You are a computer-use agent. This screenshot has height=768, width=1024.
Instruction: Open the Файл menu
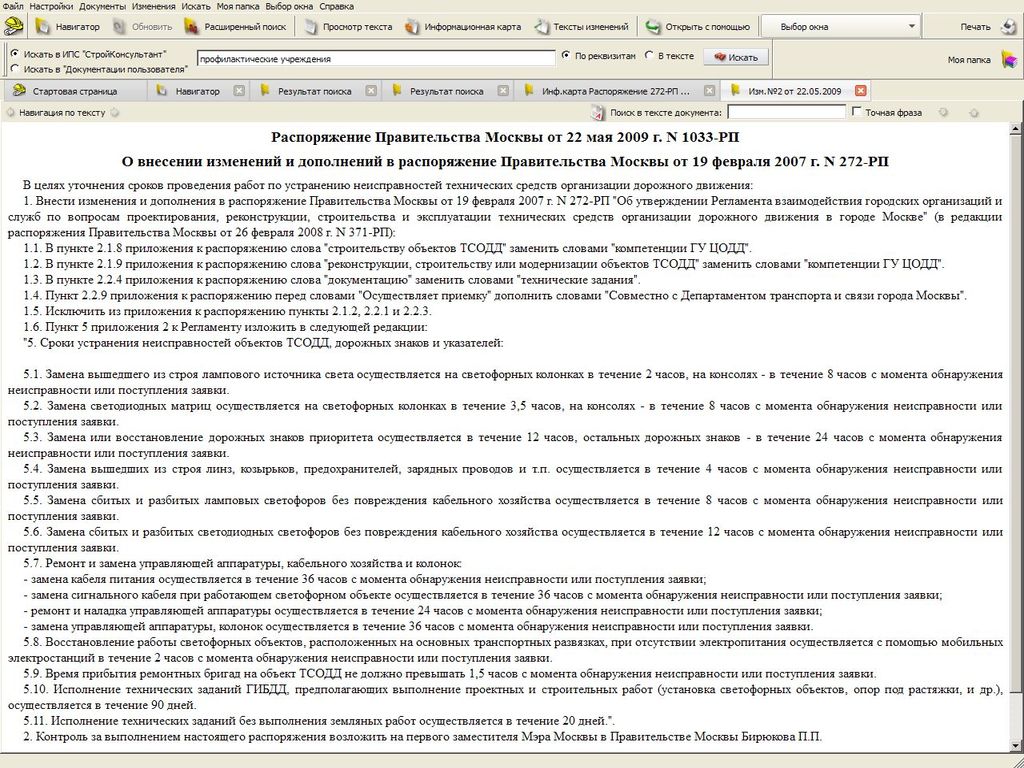pos(13,6)
